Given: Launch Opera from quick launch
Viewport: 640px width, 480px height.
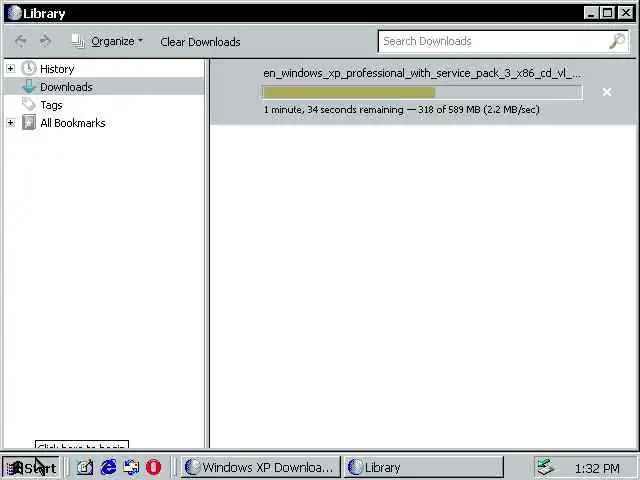Looking at the screenshot, I should (x=153, y=467).
